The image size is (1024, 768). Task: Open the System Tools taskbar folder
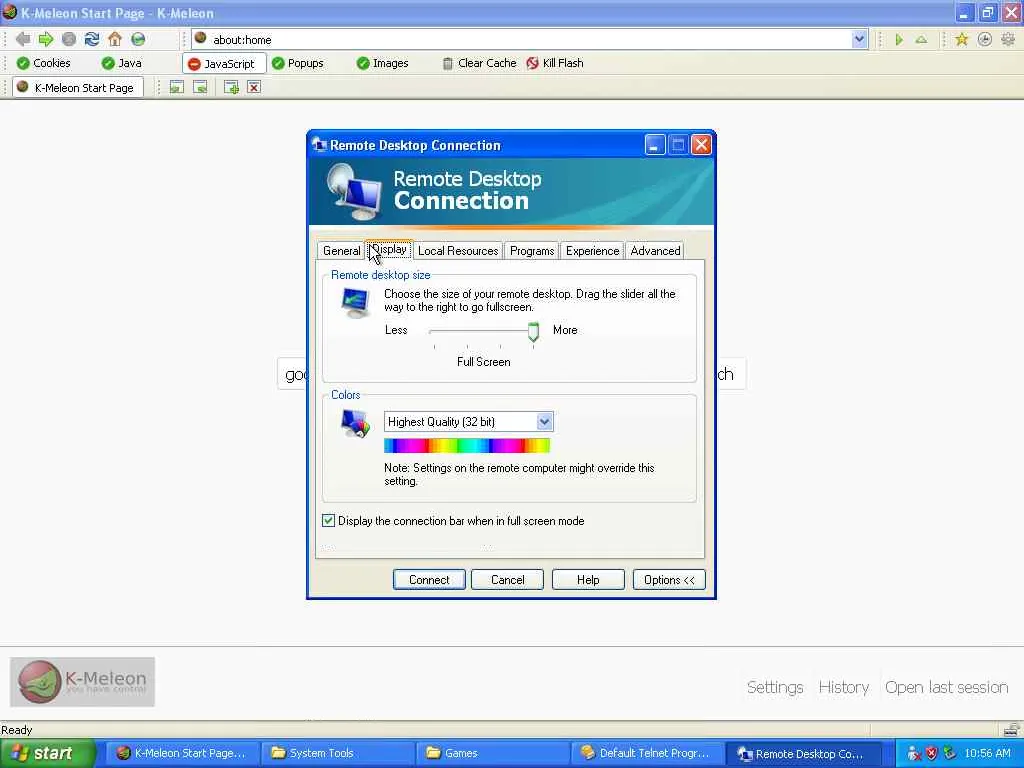pyautogui.click(x=337, y=753)
